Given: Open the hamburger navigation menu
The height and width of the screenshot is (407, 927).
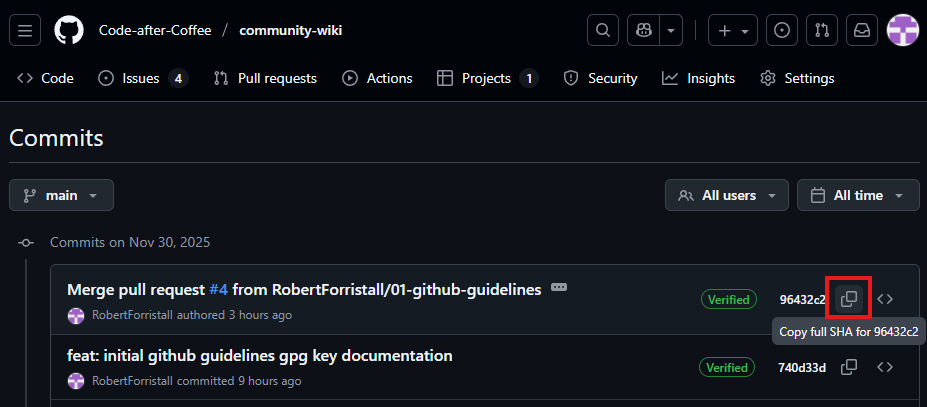Looking at the screenshot, I should coord(25,30).
